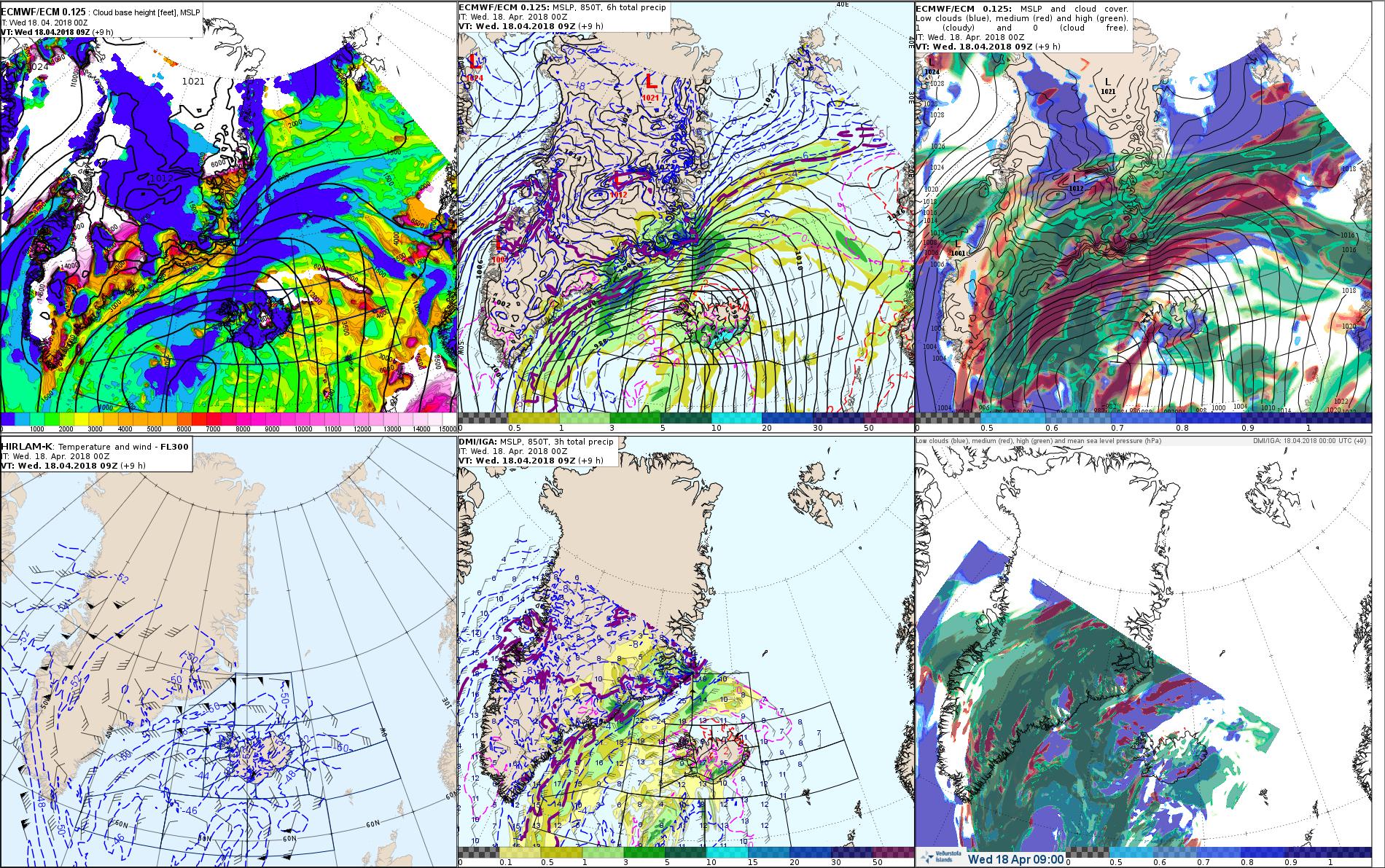Image resolution: width=1385 pixels, height=868 pixels.
Task: Click the magenta 9000 ft swatch on cloud base scale
Action: [273, 418]
